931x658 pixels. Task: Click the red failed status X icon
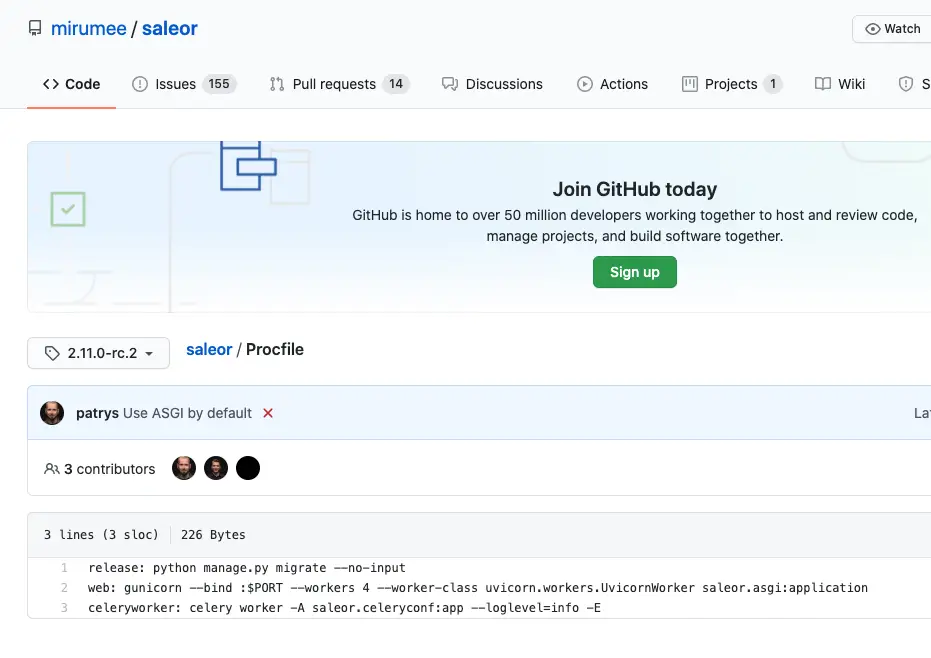pos(268,413)
